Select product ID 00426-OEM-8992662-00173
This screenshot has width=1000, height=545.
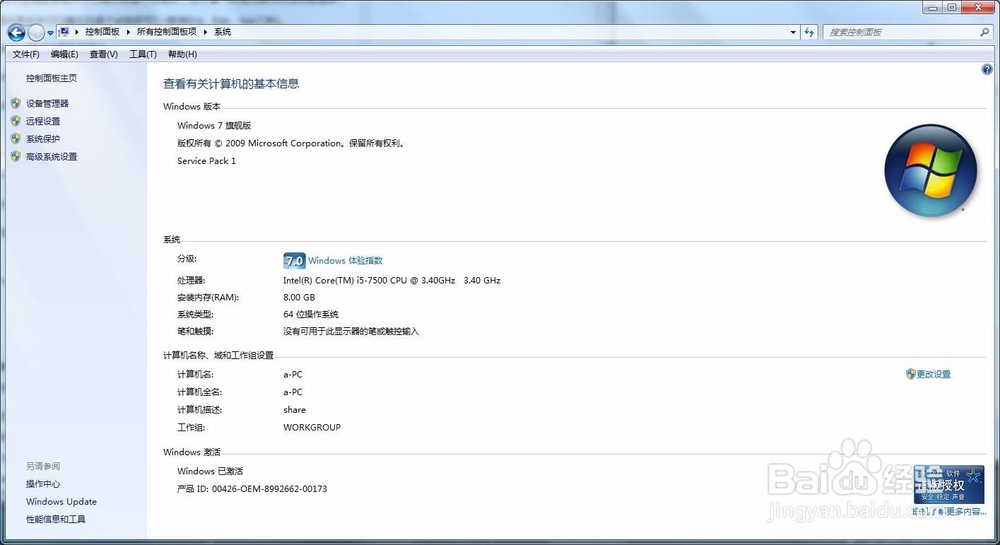pyautogui.click(x=269, y=489)
